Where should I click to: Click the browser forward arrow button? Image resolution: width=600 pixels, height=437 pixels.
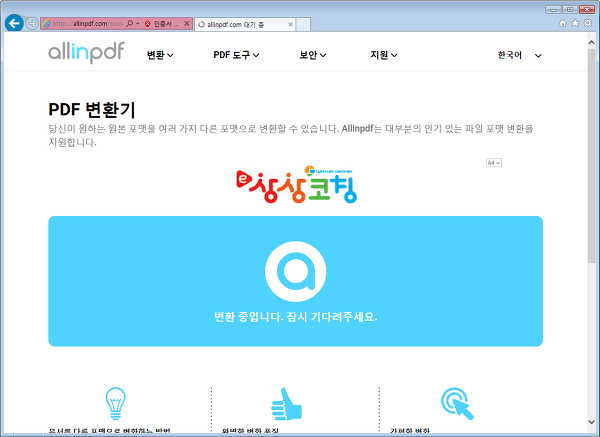[32, 24]
